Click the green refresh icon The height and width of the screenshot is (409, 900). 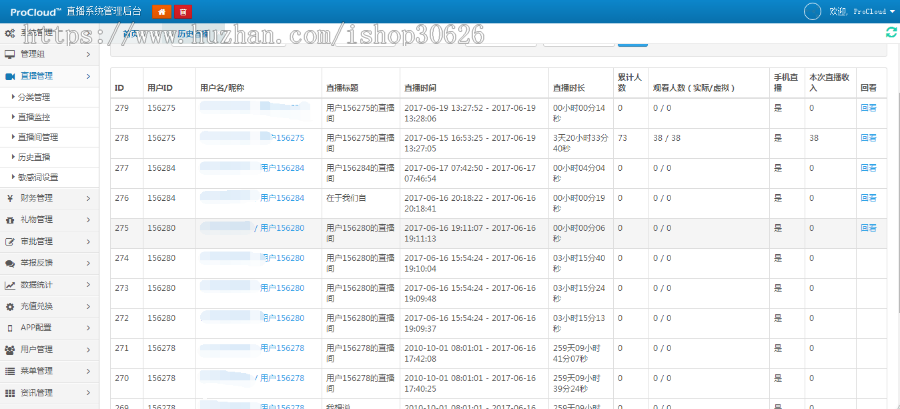click(x=890, y=33)
